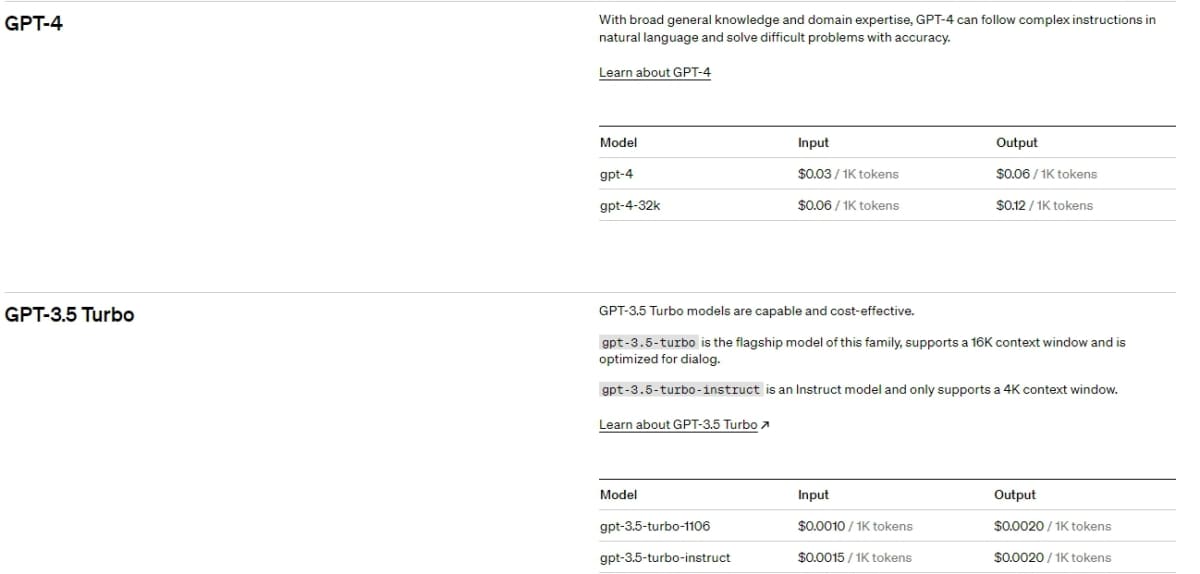This screenshot has height=574, width=1200.
Task: Click the Input column header in GPT-4 table
Action: (x=813, y=142)
